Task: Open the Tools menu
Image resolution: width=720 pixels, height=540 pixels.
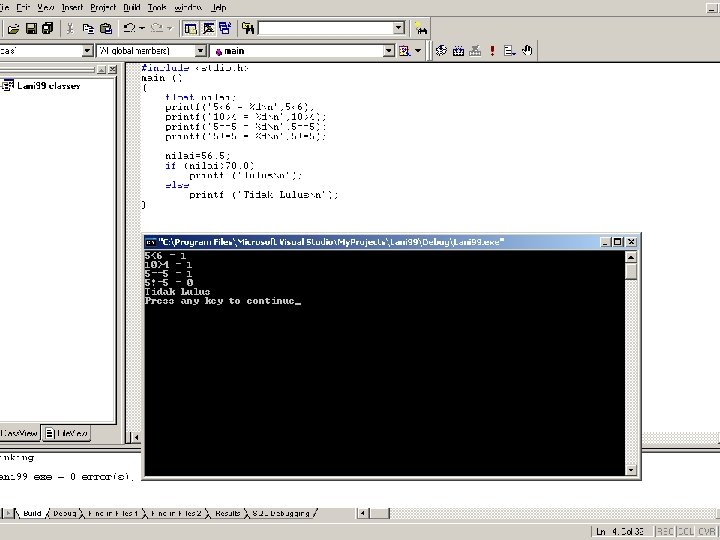Action: tap(157, 7)
